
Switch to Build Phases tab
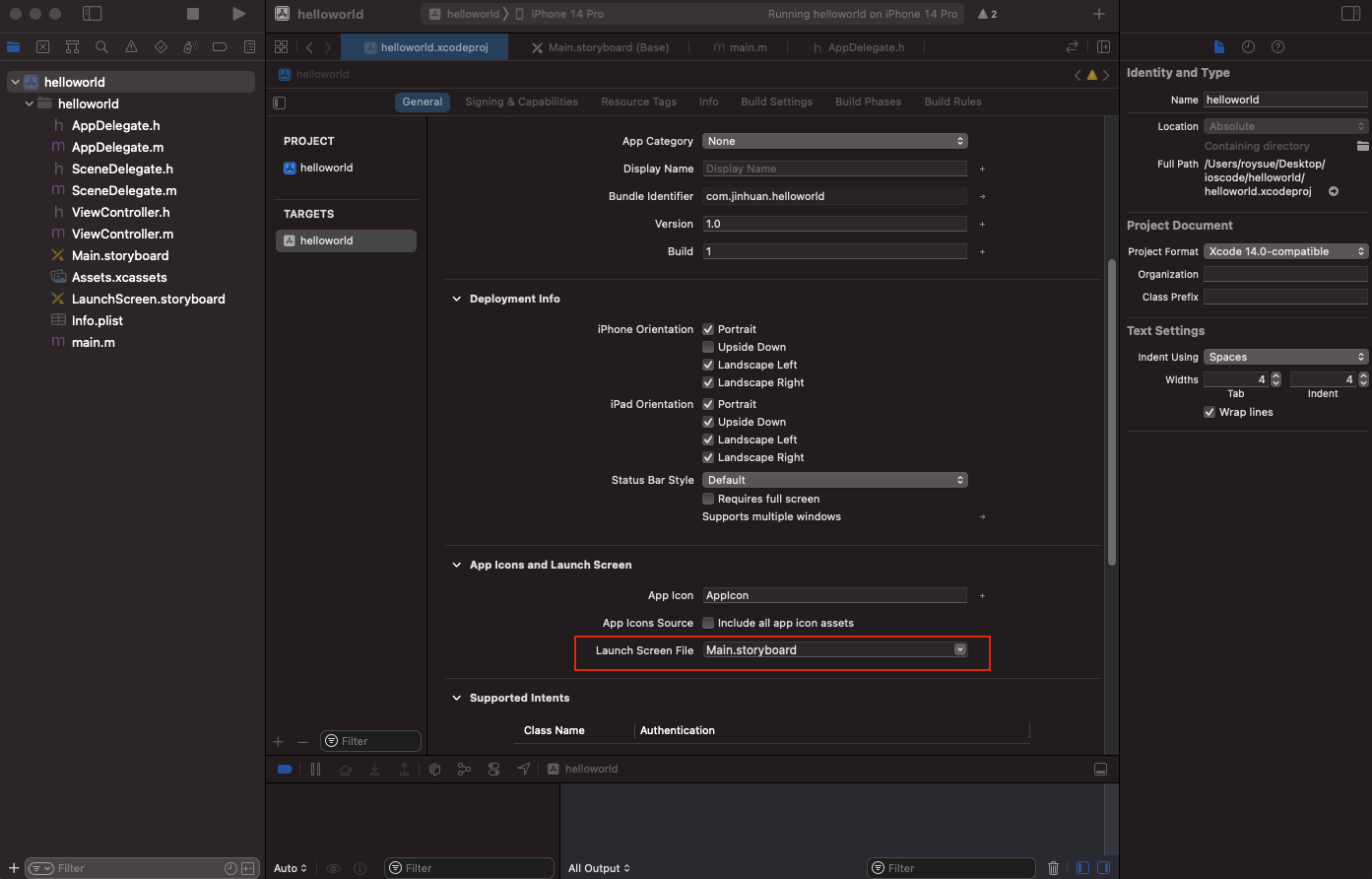click(868, 101)
